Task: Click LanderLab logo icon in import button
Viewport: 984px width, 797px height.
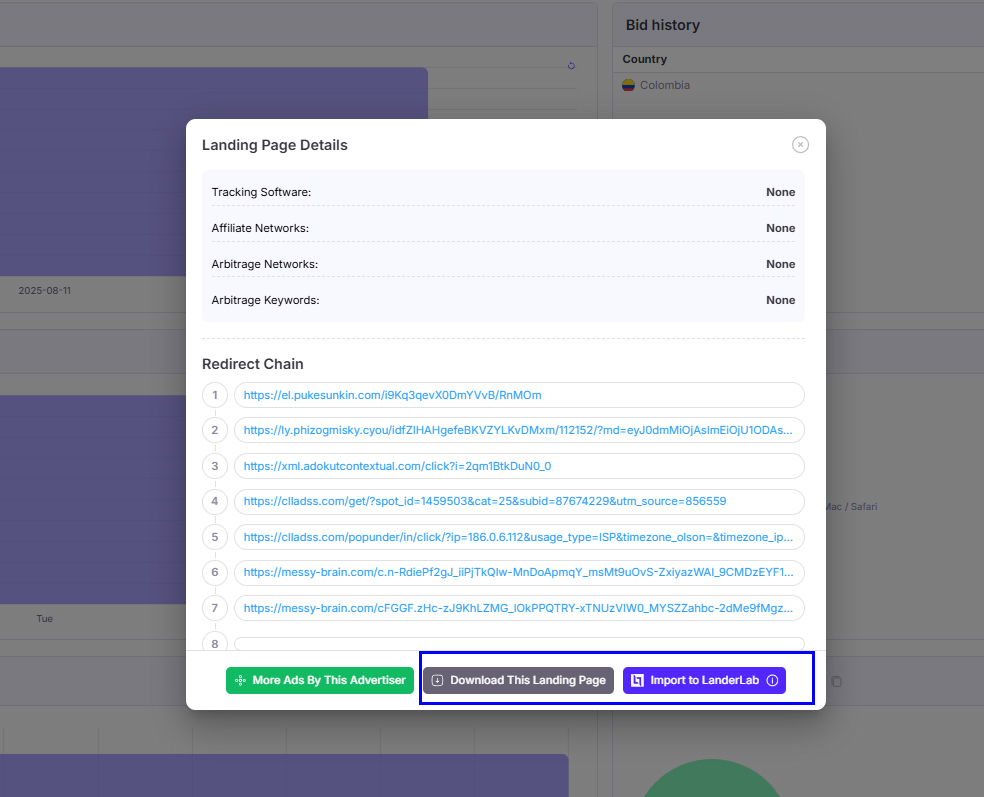Action: [x=637, y=680]
